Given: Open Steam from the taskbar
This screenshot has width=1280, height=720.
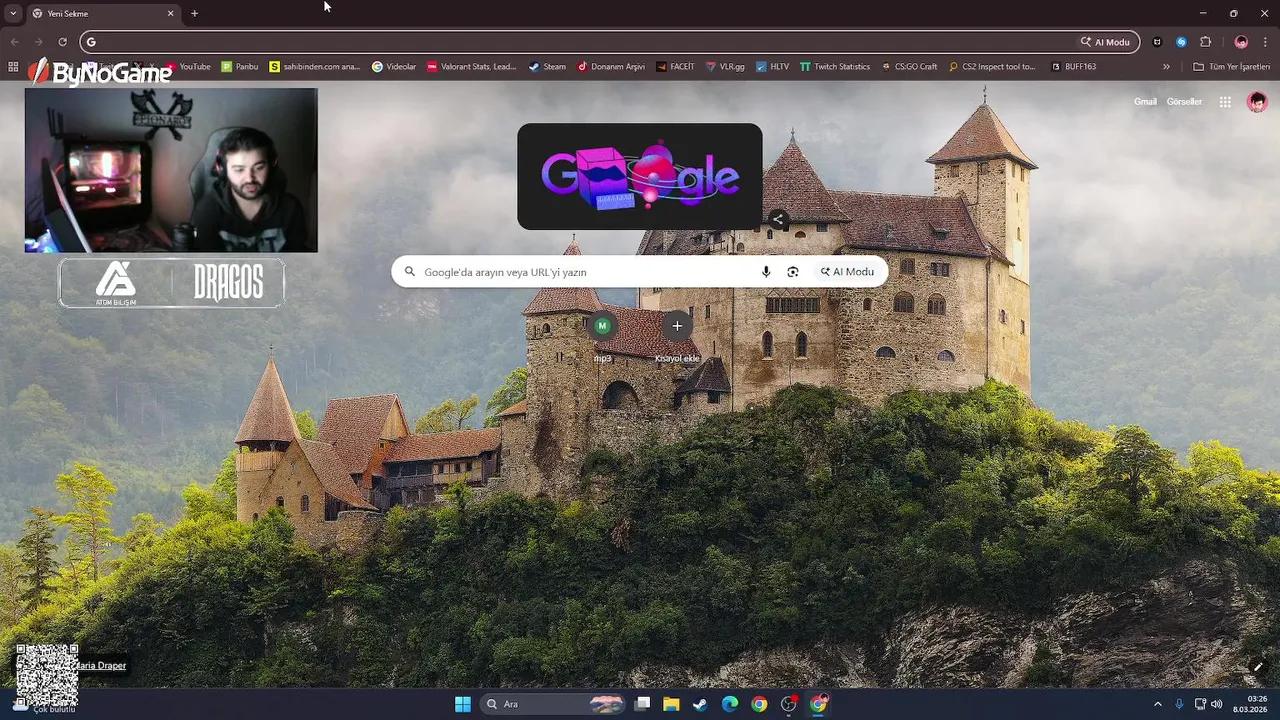Looking at the screenshot, I should pyautogui.click(x=700, y=704).
